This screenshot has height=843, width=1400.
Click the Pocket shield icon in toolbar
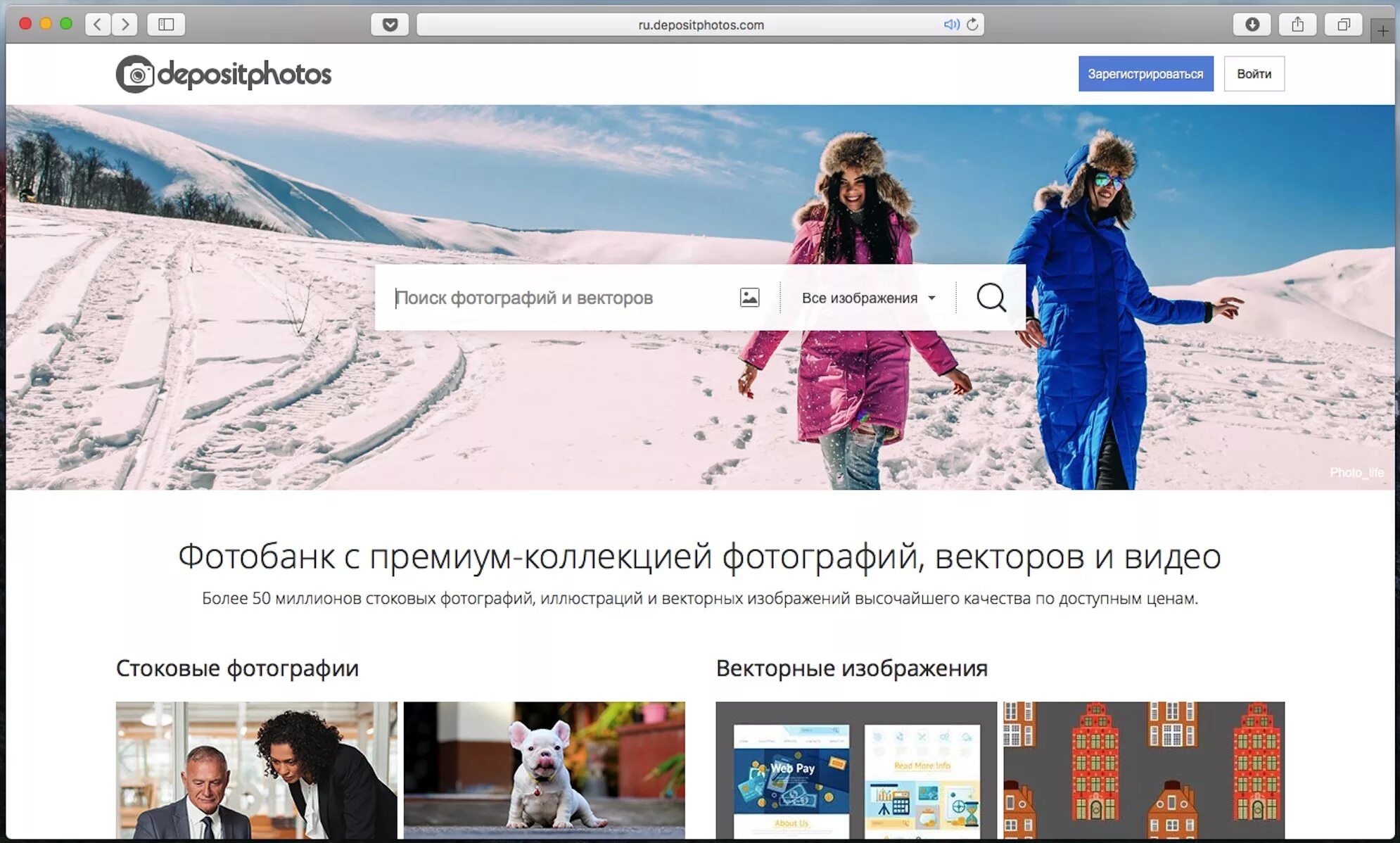pyautogui.click(x=390, y=25)
